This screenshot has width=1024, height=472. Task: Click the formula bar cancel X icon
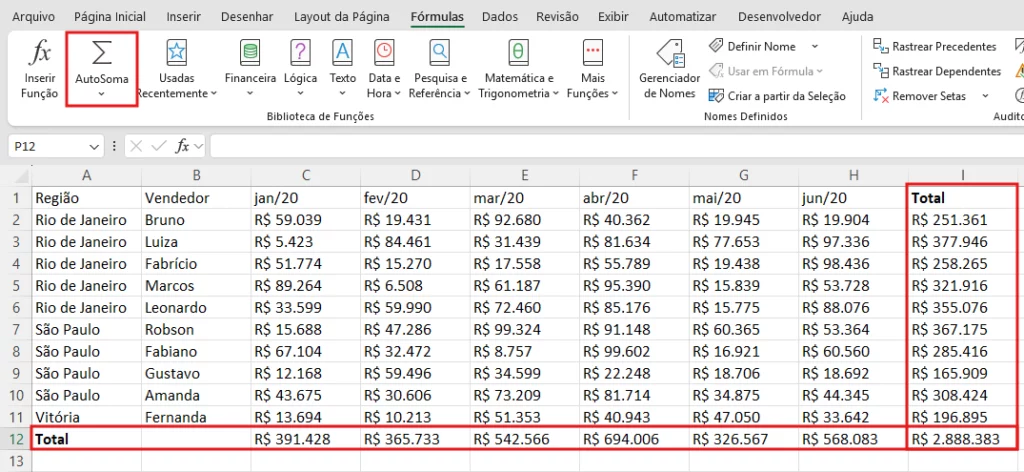[136, 146]
